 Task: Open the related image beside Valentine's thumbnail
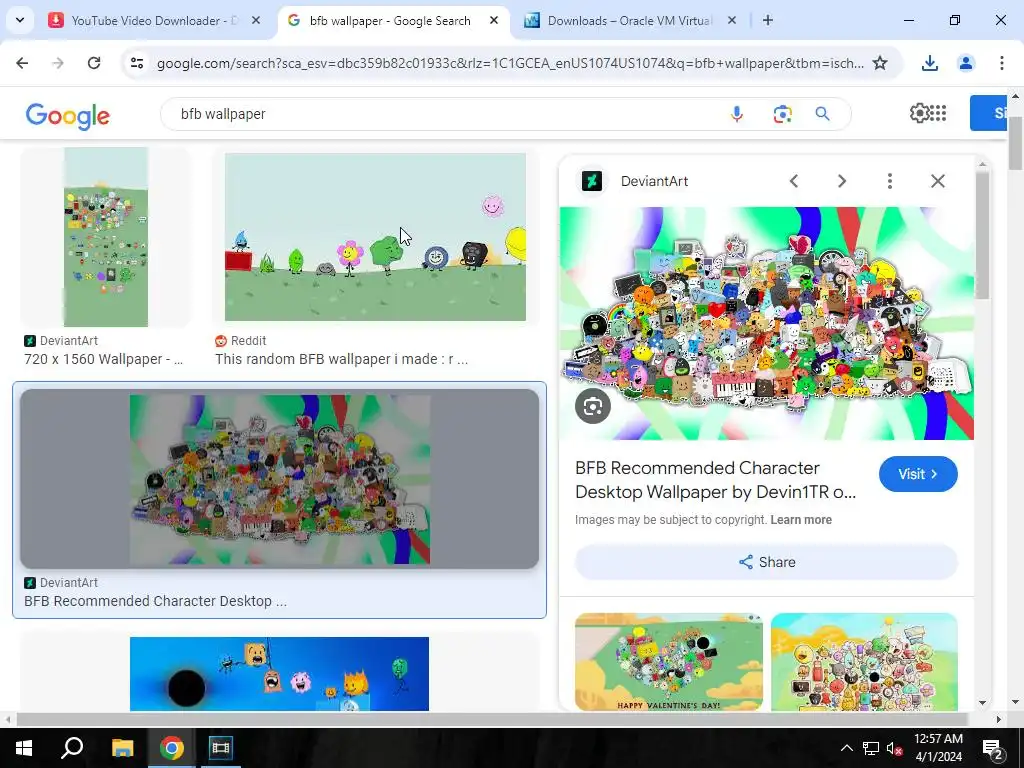(864, 662)
